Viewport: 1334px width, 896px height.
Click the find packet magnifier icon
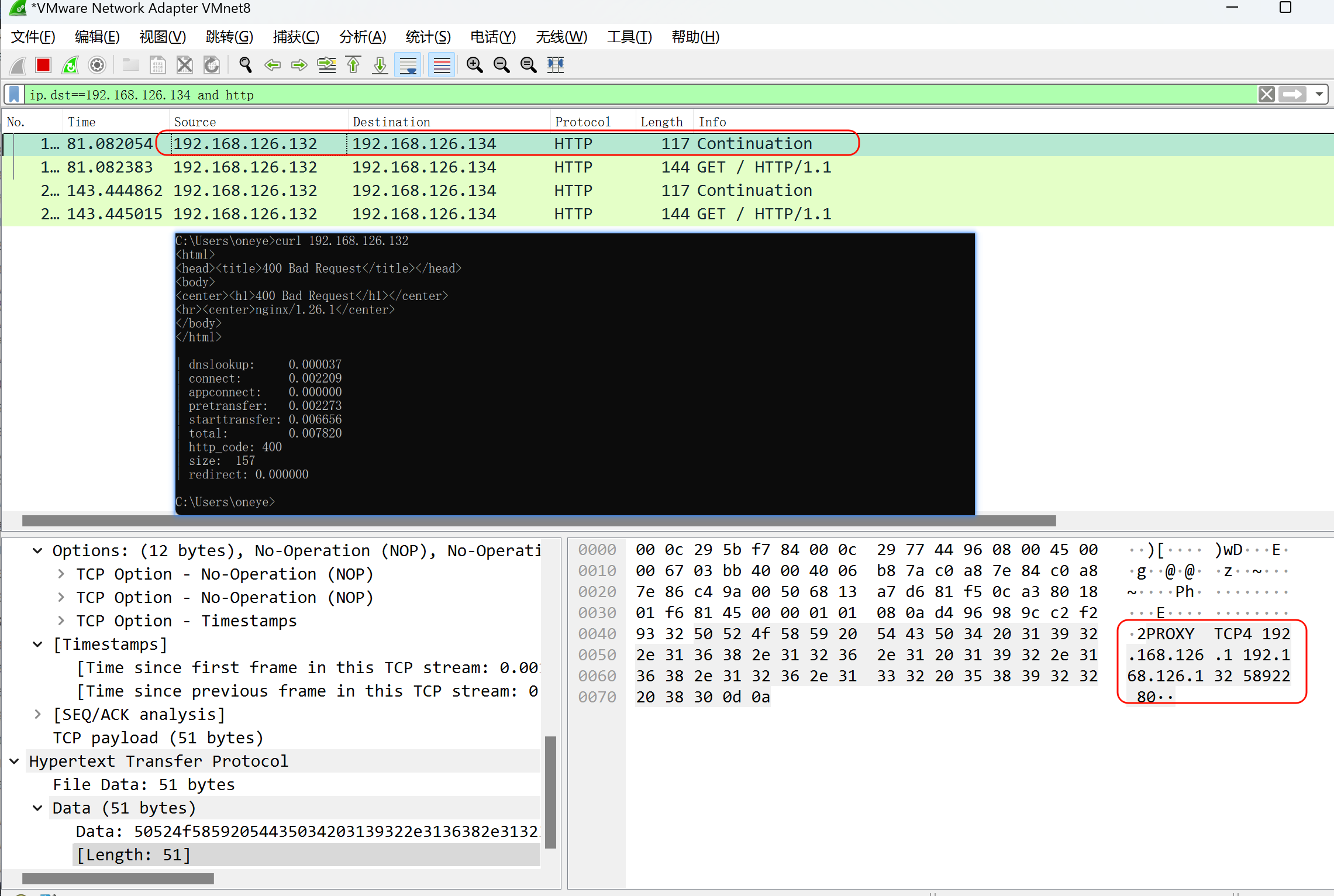246,65
